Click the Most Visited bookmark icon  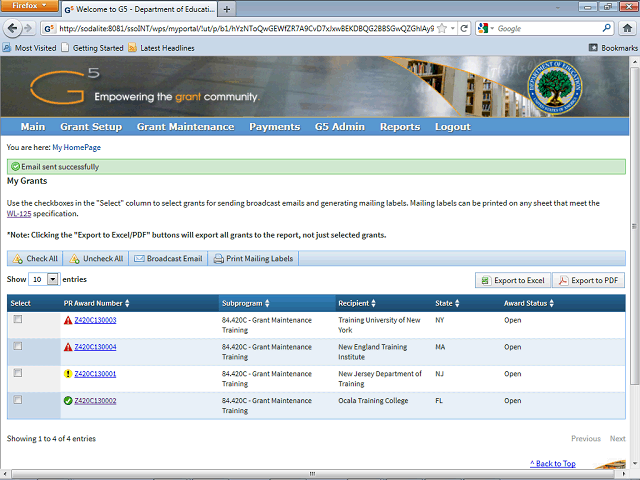pyautogui.click(x=7, y=48)
